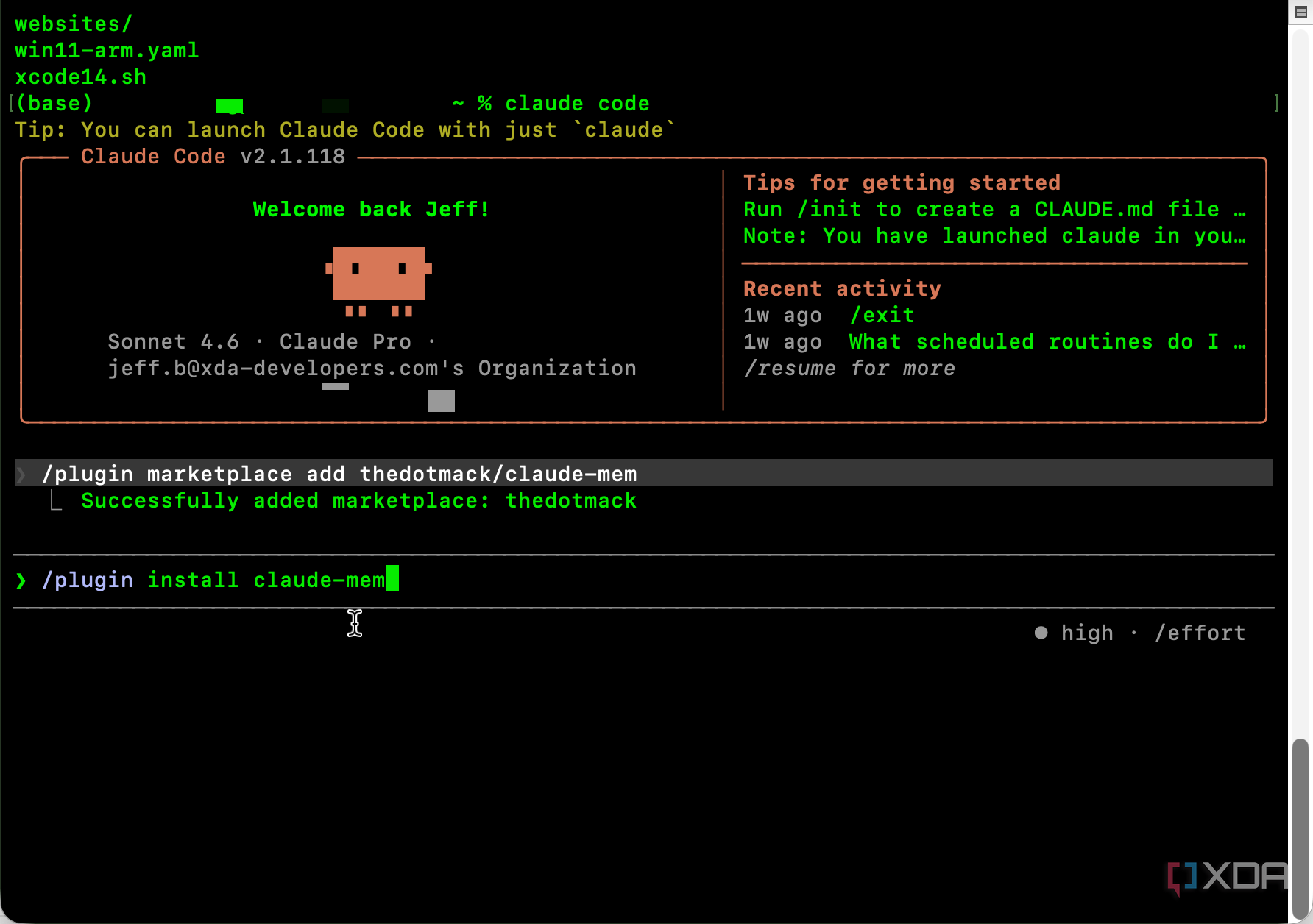Click the "websites/" directory entry
This screenshot has width=1313, height=924.
(74, 24)
